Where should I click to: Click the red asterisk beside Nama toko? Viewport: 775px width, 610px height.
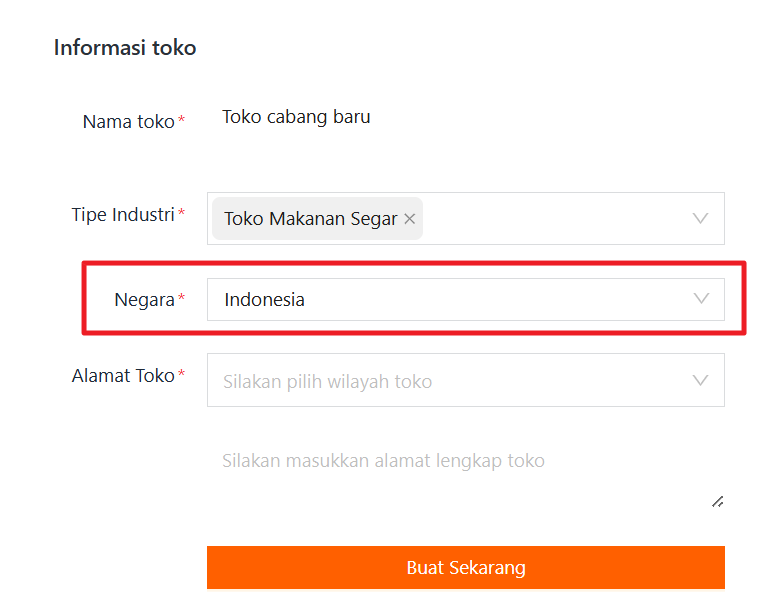coord(181,121)
